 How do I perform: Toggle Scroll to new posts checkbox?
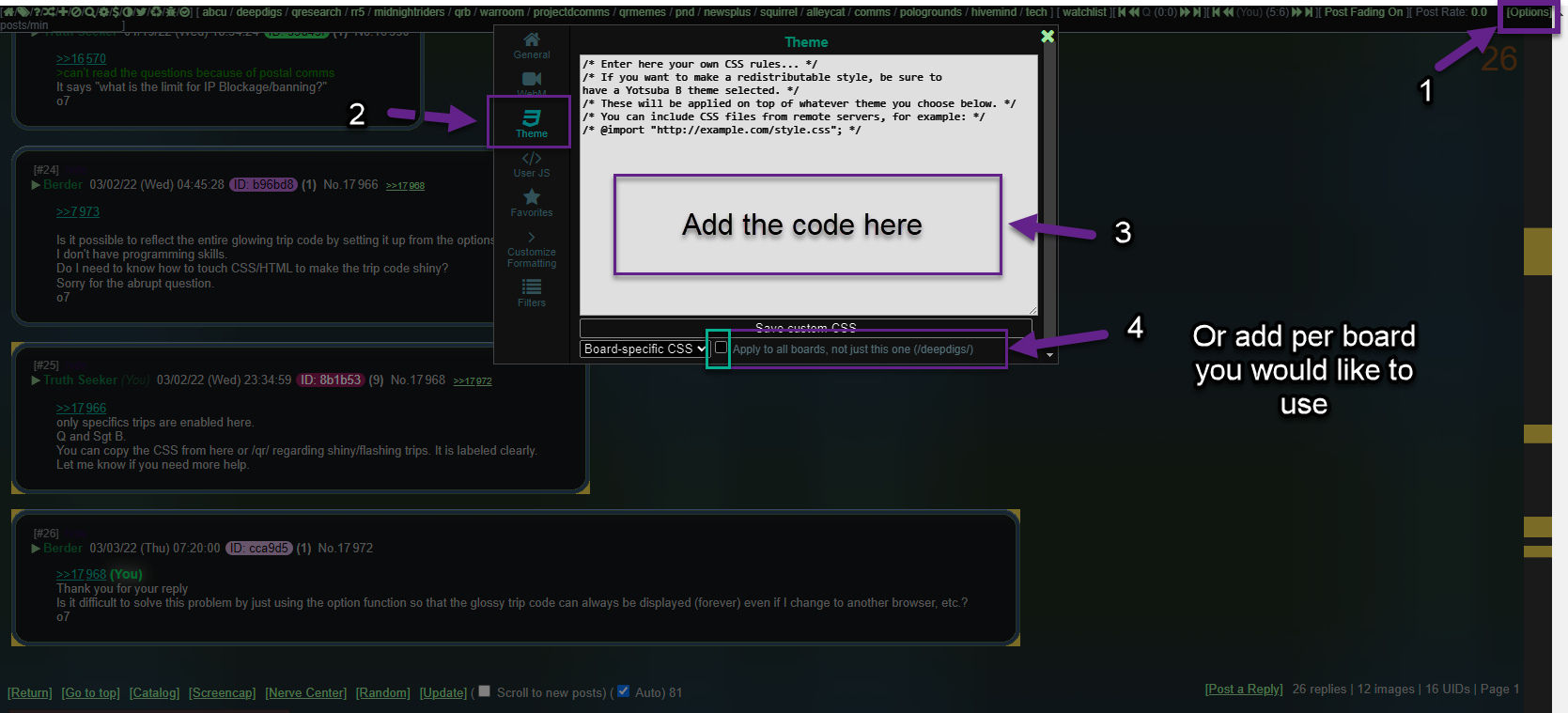pos(485,691)
